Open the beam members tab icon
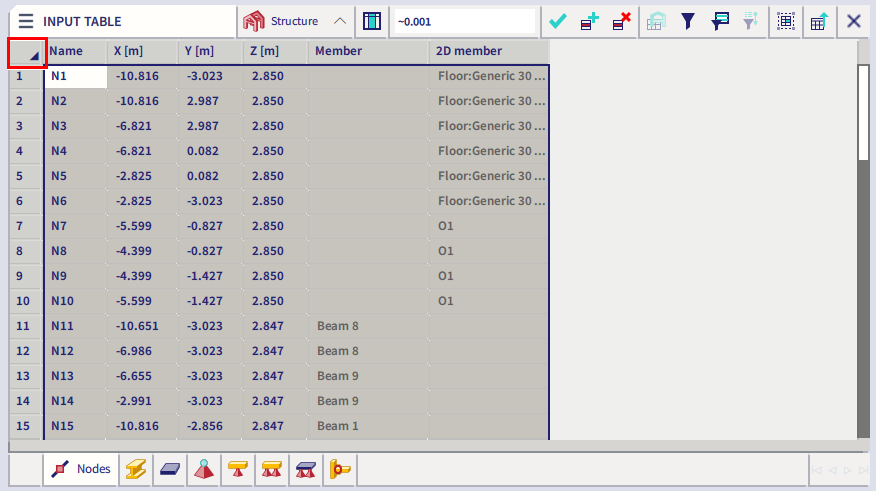 pyautogui.click(x=133, y=468)
